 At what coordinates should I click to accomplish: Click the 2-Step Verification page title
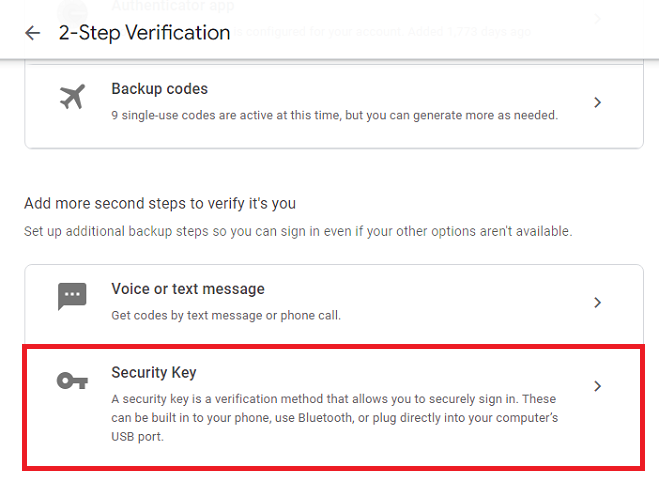click(x=144, y=33)
